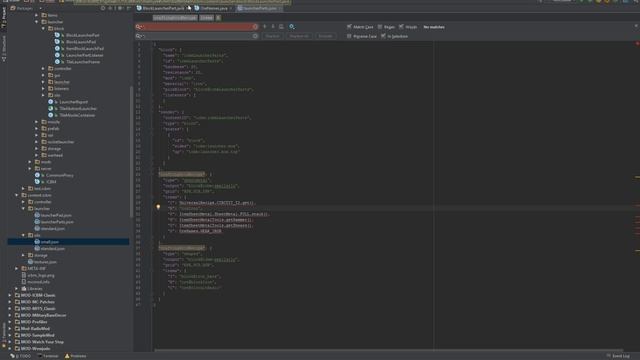This screenshot has height=360, width=640.
Task: Open TODO tool window tab
Action: pos(21,356)
